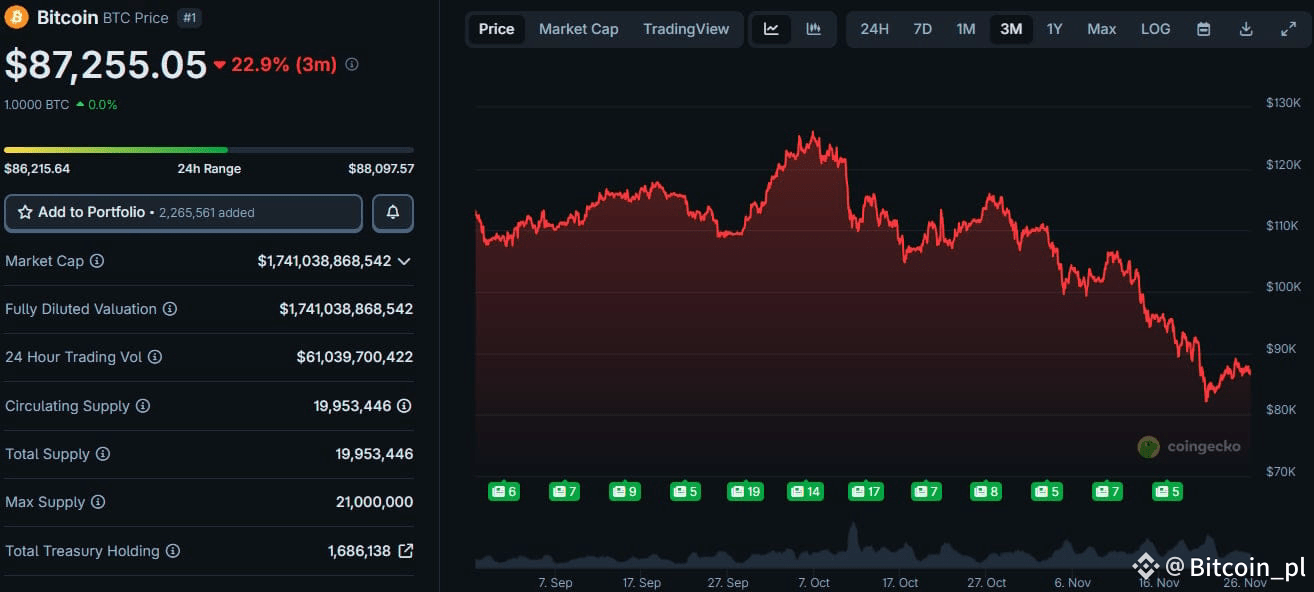
Task: Select the 1Y time range
Action: coord(1054,29)
